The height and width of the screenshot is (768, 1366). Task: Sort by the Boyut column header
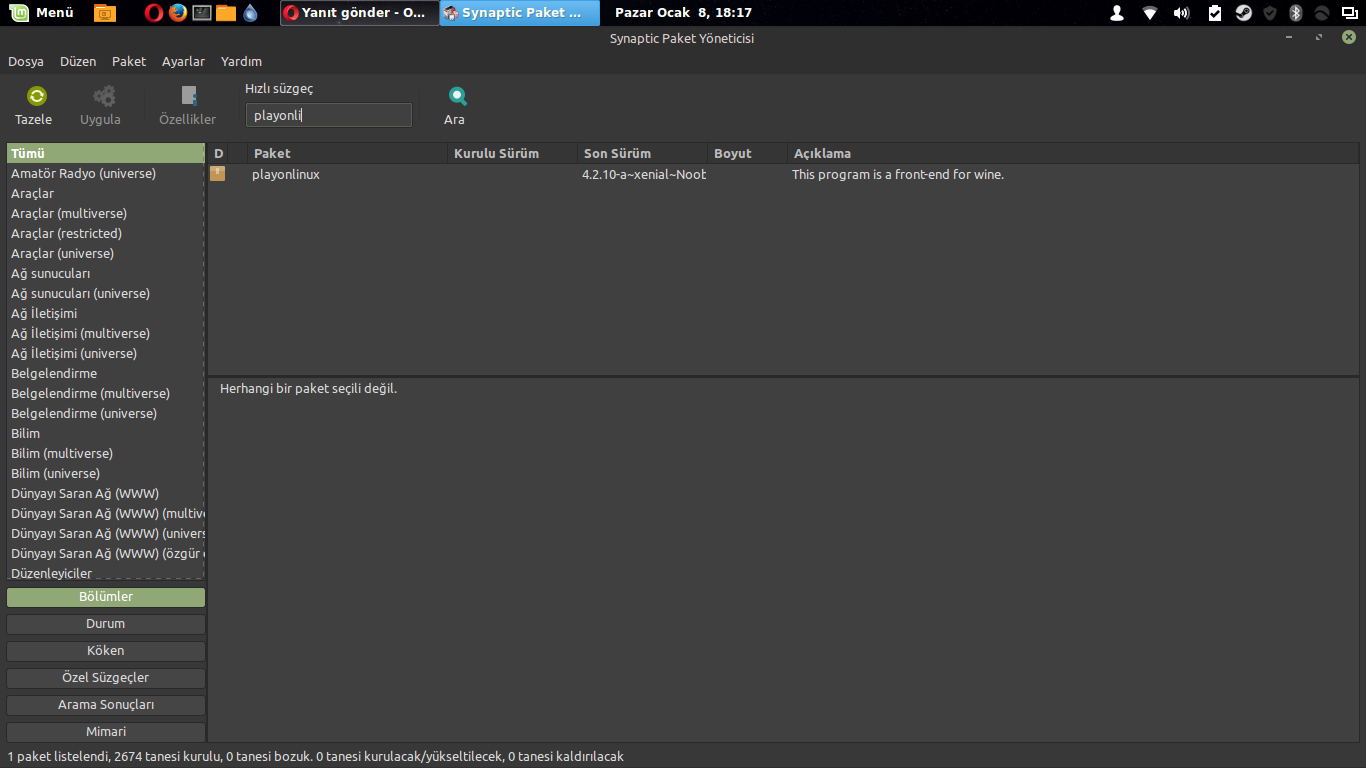pyautogui.click(x=747, y=153)
